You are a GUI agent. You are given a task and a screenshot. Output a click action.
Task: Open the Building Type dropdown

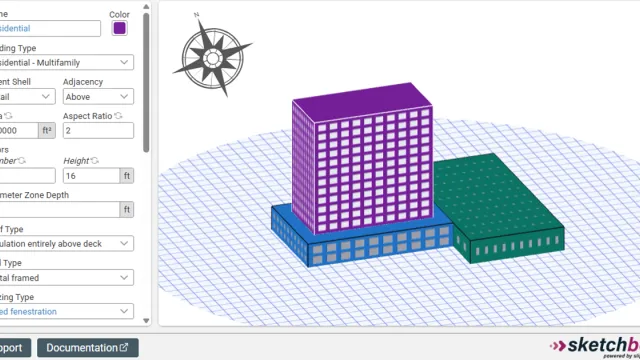[67, 62]
